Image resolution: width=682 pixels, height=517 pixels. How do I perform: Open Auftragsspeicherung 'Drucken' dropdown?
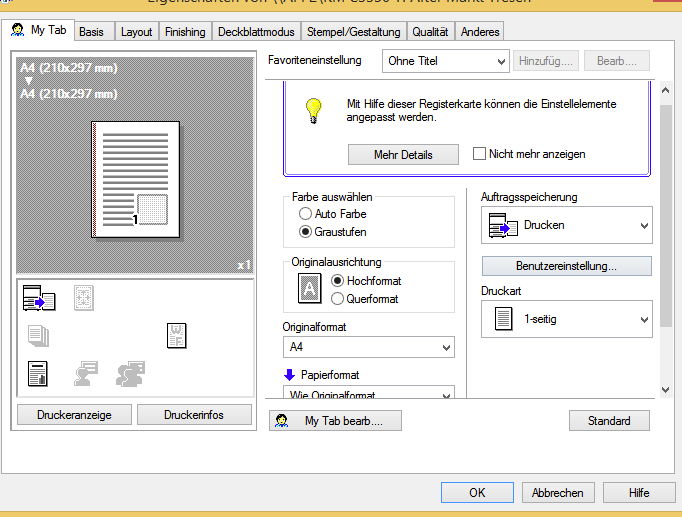567,225
